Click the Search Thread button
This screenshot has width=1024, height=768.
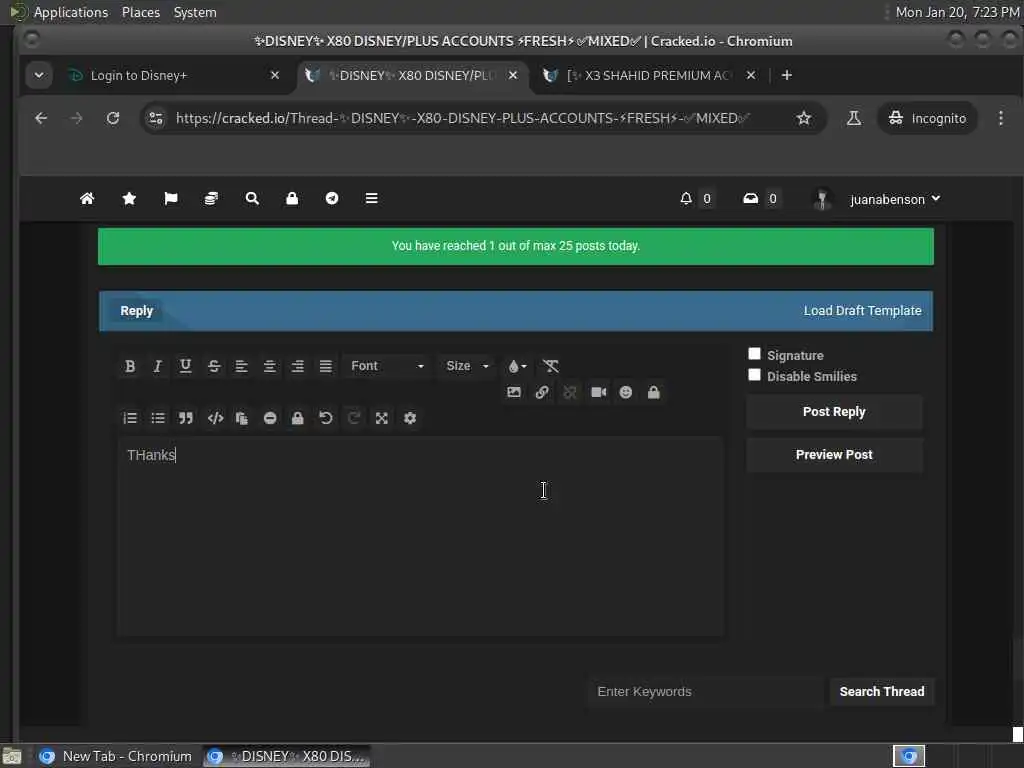tap(882, 692)
